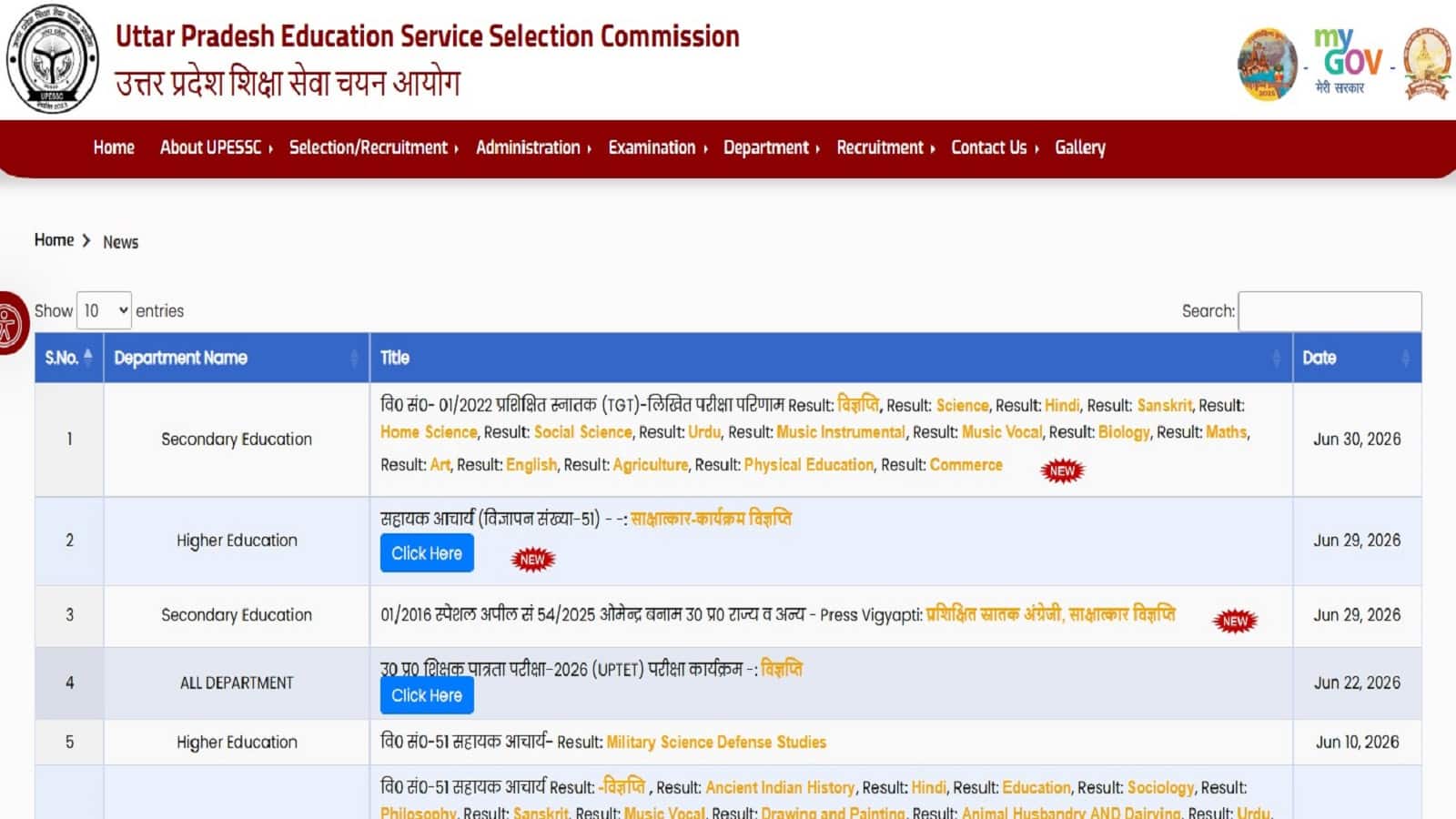Open the Home Science result link
The width and height of the screenshot is (1456, 819).
click(x=429, y=432)
